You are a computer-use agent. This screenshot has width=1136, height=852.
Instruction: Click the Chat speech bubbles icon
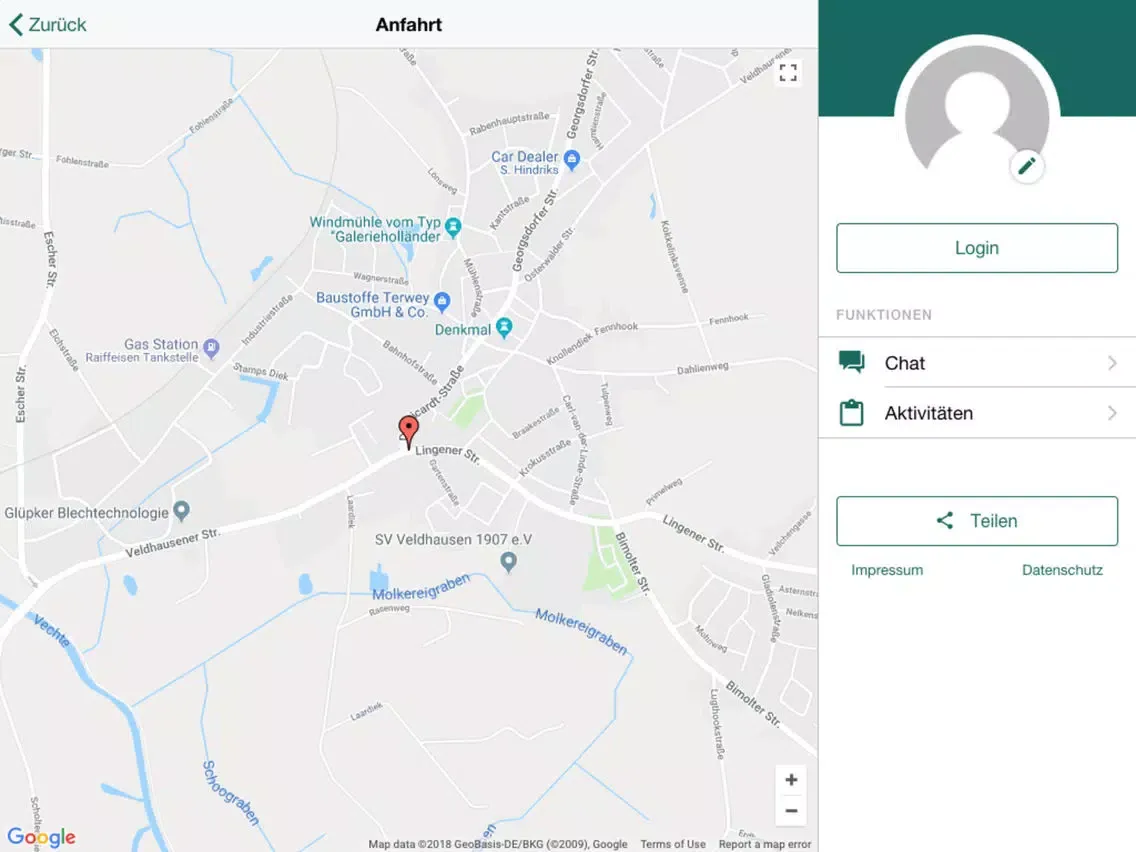851,362
